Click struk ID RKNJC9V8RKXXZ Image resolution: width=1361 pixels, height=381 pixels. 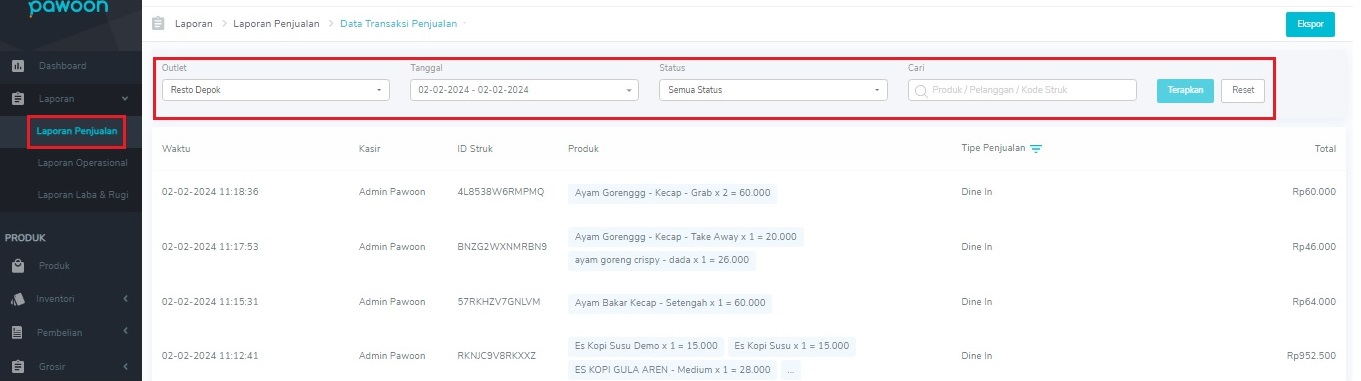click(497, 356)
